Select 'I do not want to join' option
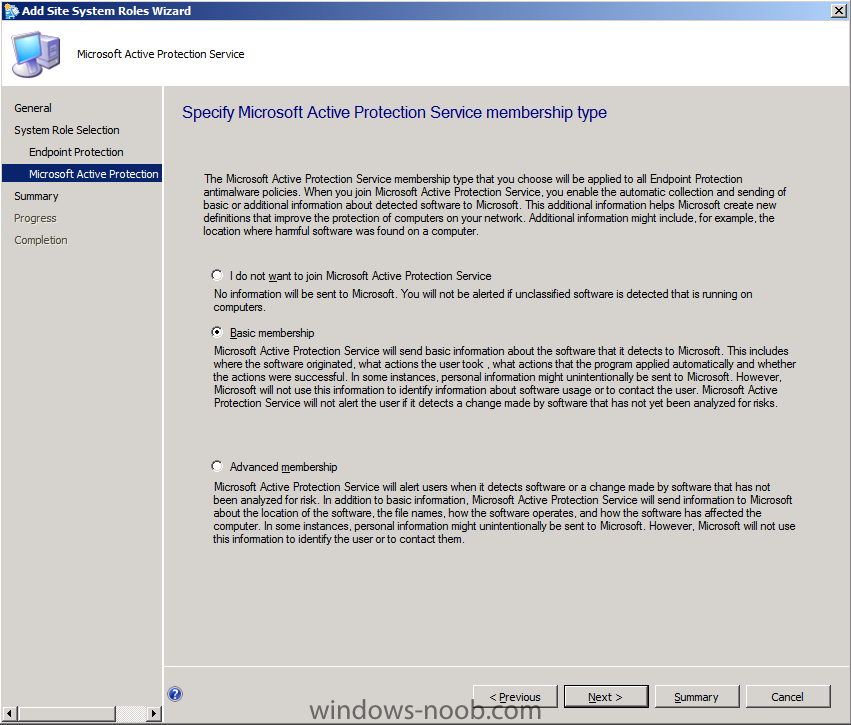Image resolution: width=851 pixels, height=725 pixels. (217, 275)
